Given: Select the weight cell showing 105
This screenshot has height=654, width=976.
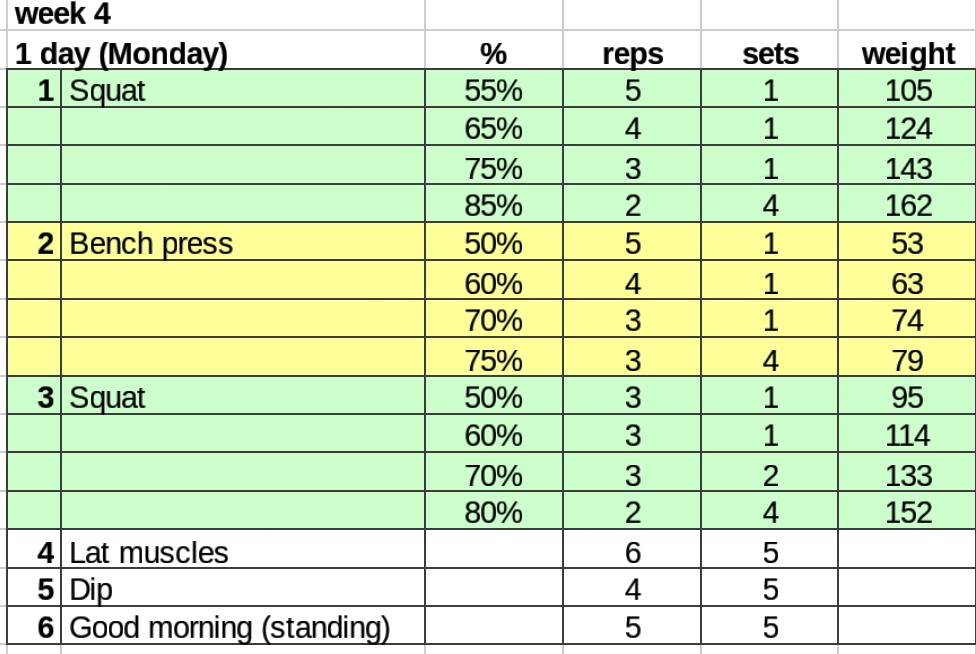Looking at the screenshot, I should coord(908,91).
